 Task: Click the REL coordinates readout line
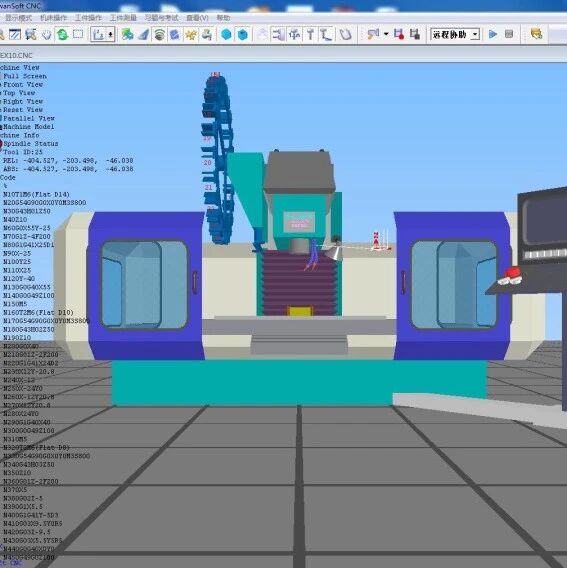click(68, 160)
